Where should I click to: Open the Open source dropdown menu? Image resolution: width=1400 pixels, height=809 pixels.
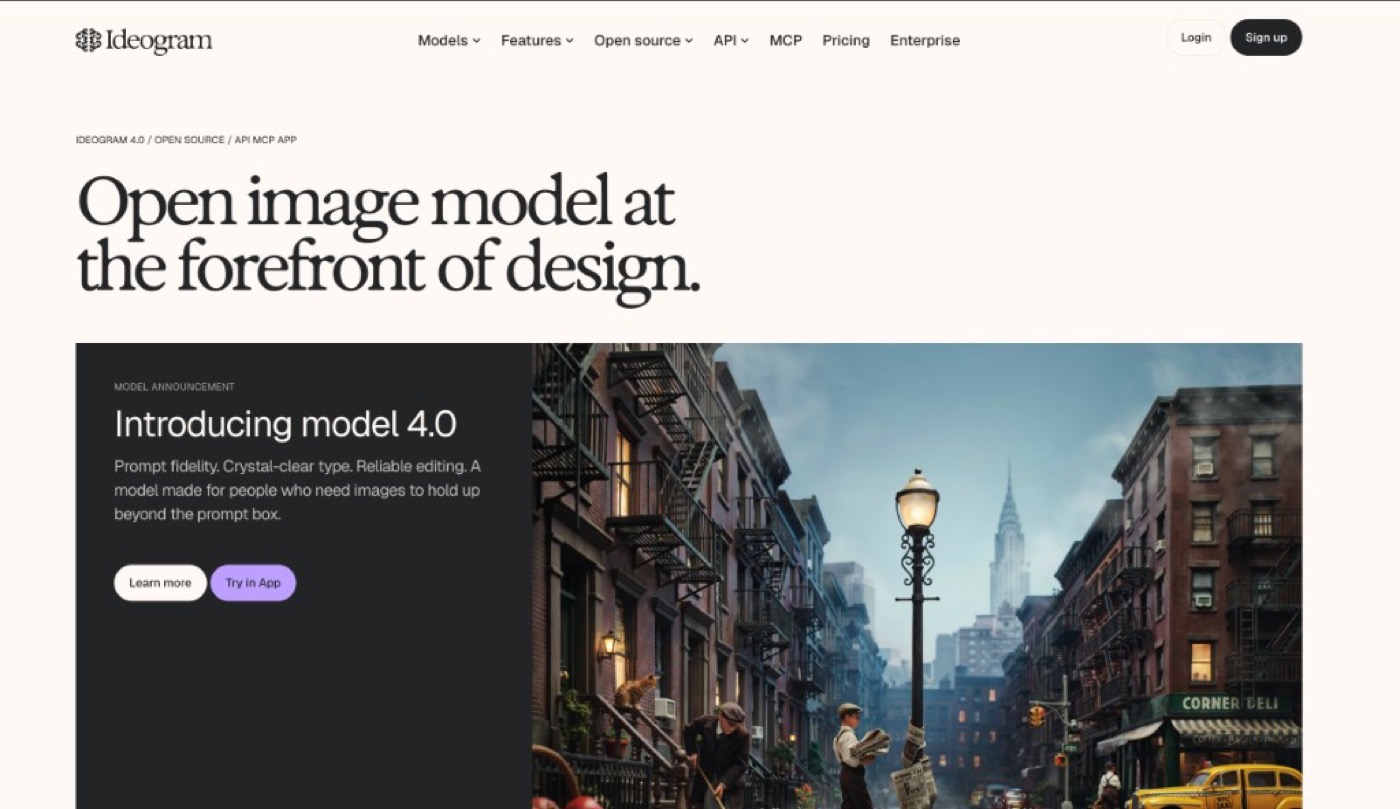643,41
